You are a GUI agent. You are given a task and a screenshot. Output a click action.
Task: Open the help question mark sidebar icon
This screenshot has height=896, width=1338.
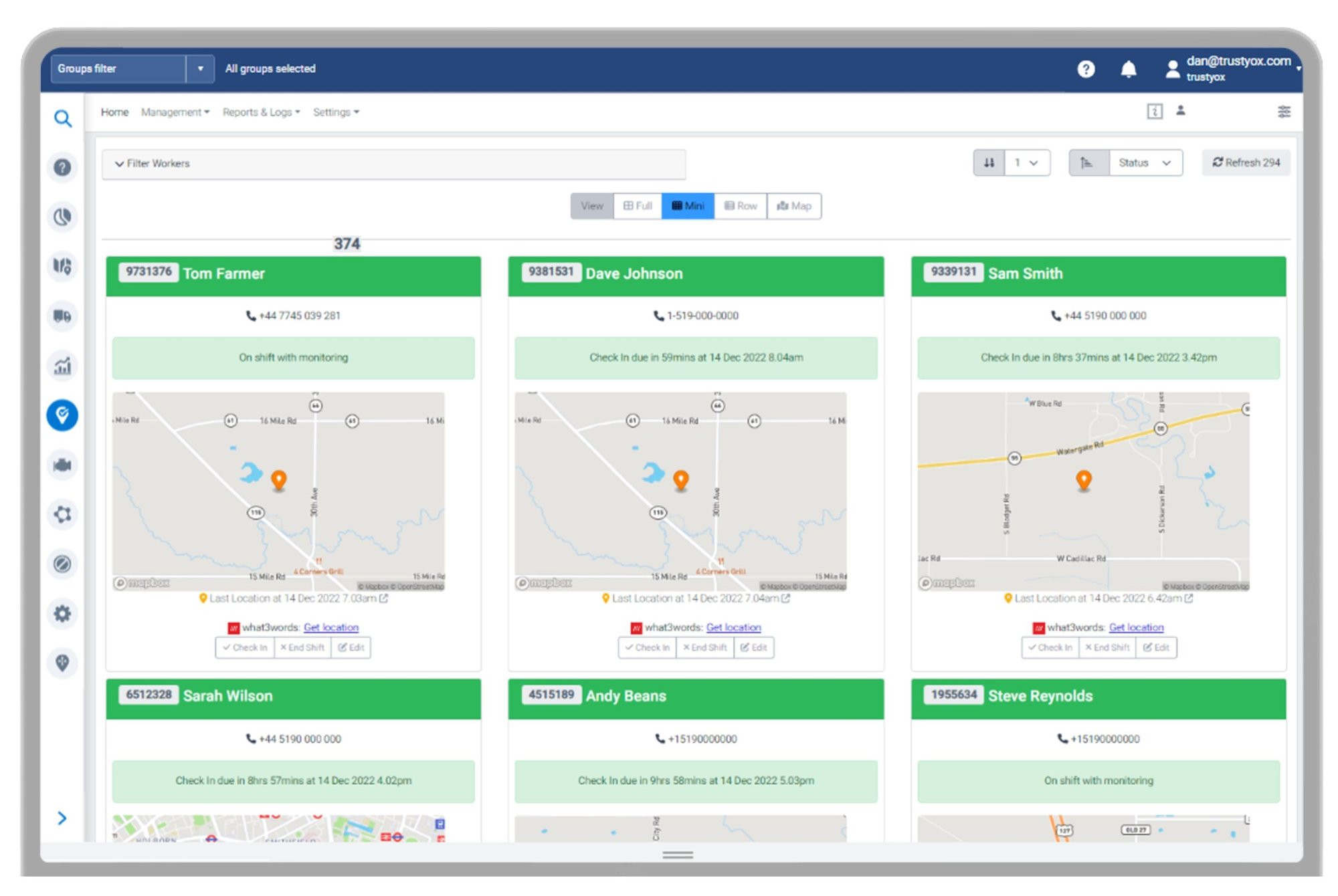point(62,167)
